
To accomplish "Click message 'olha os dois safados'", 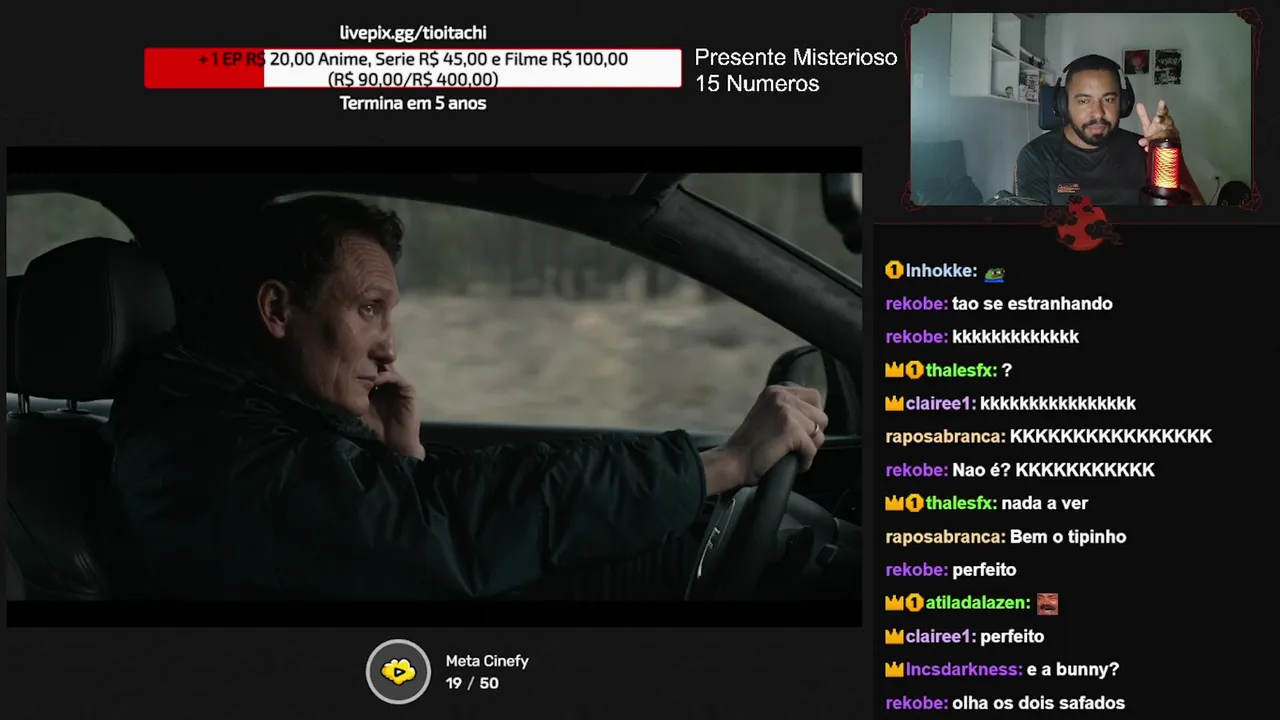I will click(x=1038, y=703).
